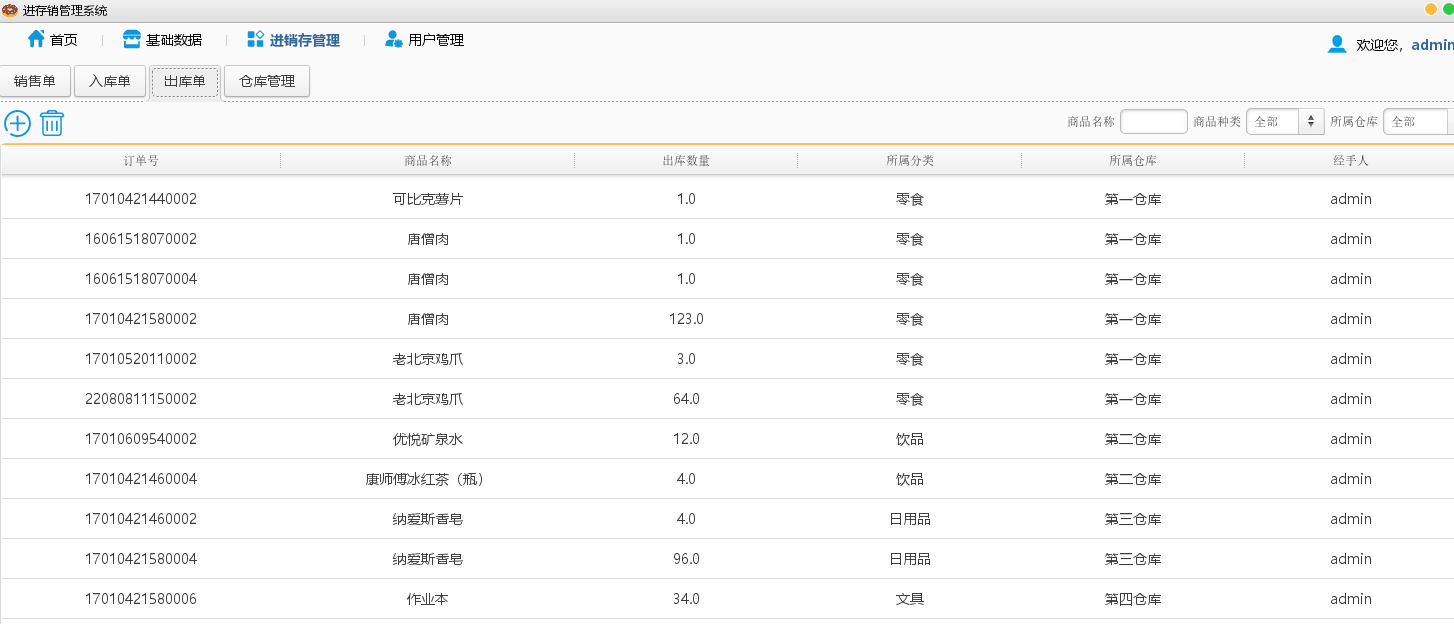Select the 出库单 tab
This screenshot has width=1454, height=624.
pyautogui.click(x=184, y=80)
